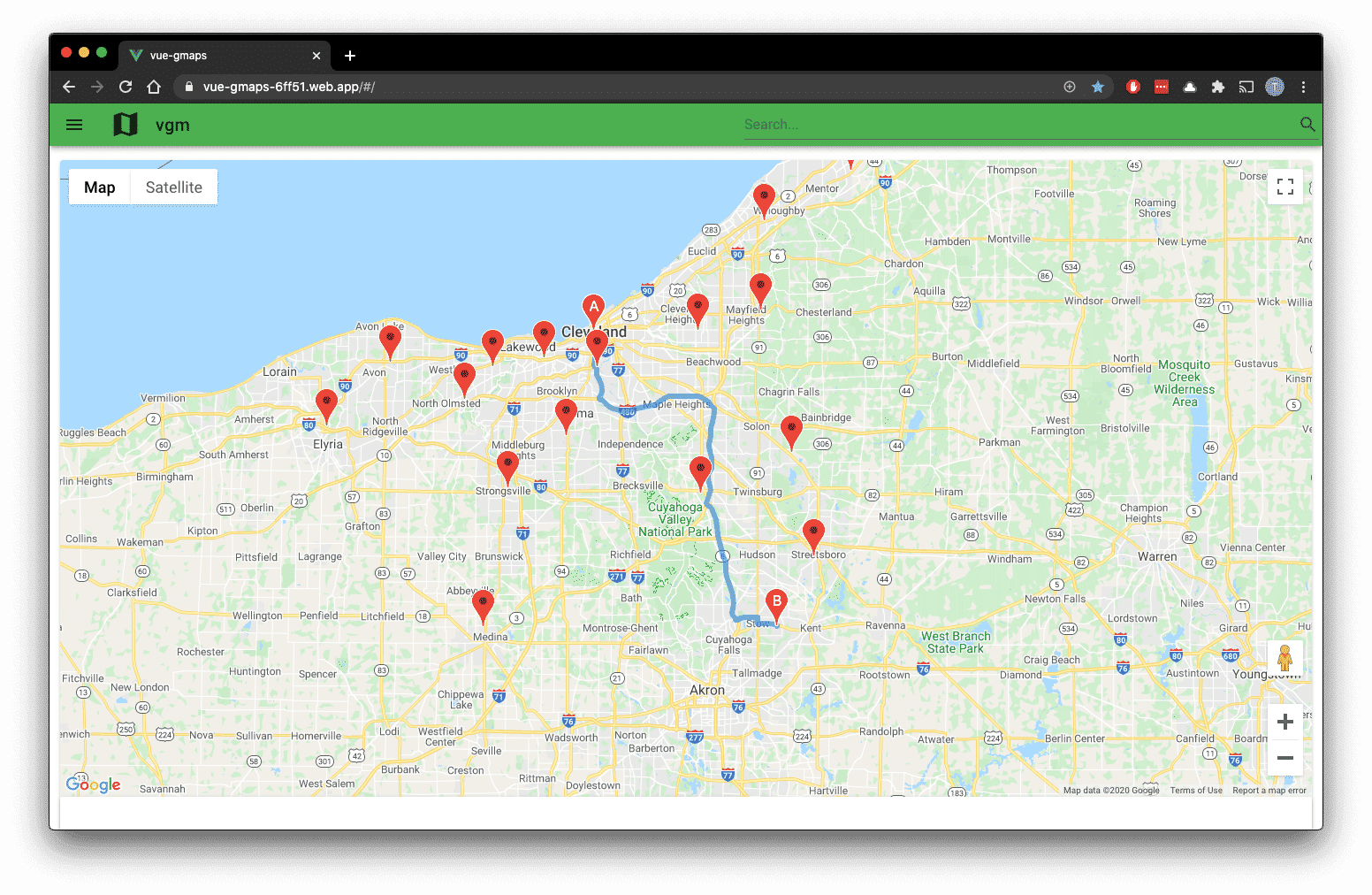Click route start marker A near Cleveland
Image resolution: width=1372 pixels, height=895 pixels.
click(593, 308)
